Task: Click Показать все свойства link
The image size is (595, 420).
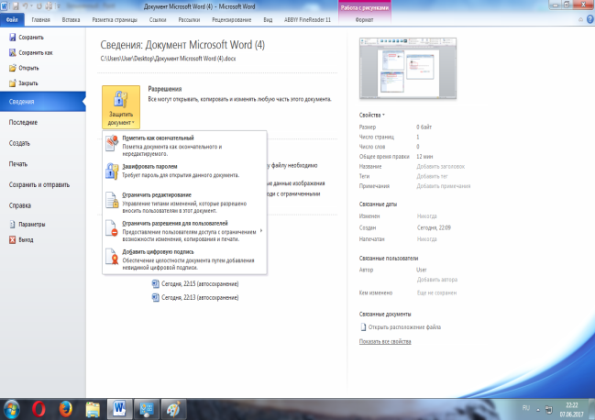Action: pos(385,341)
